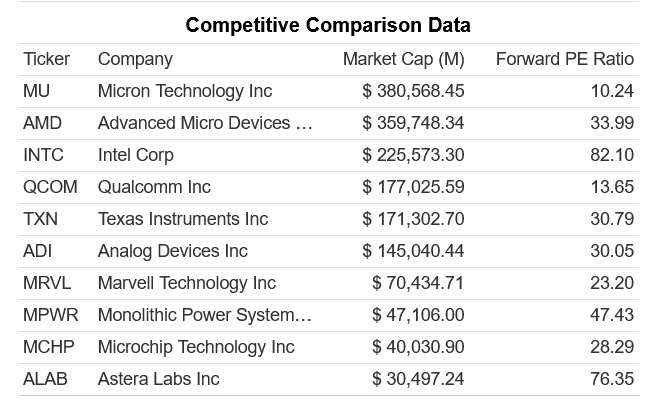Select the ADI ticker

point(37,251)
